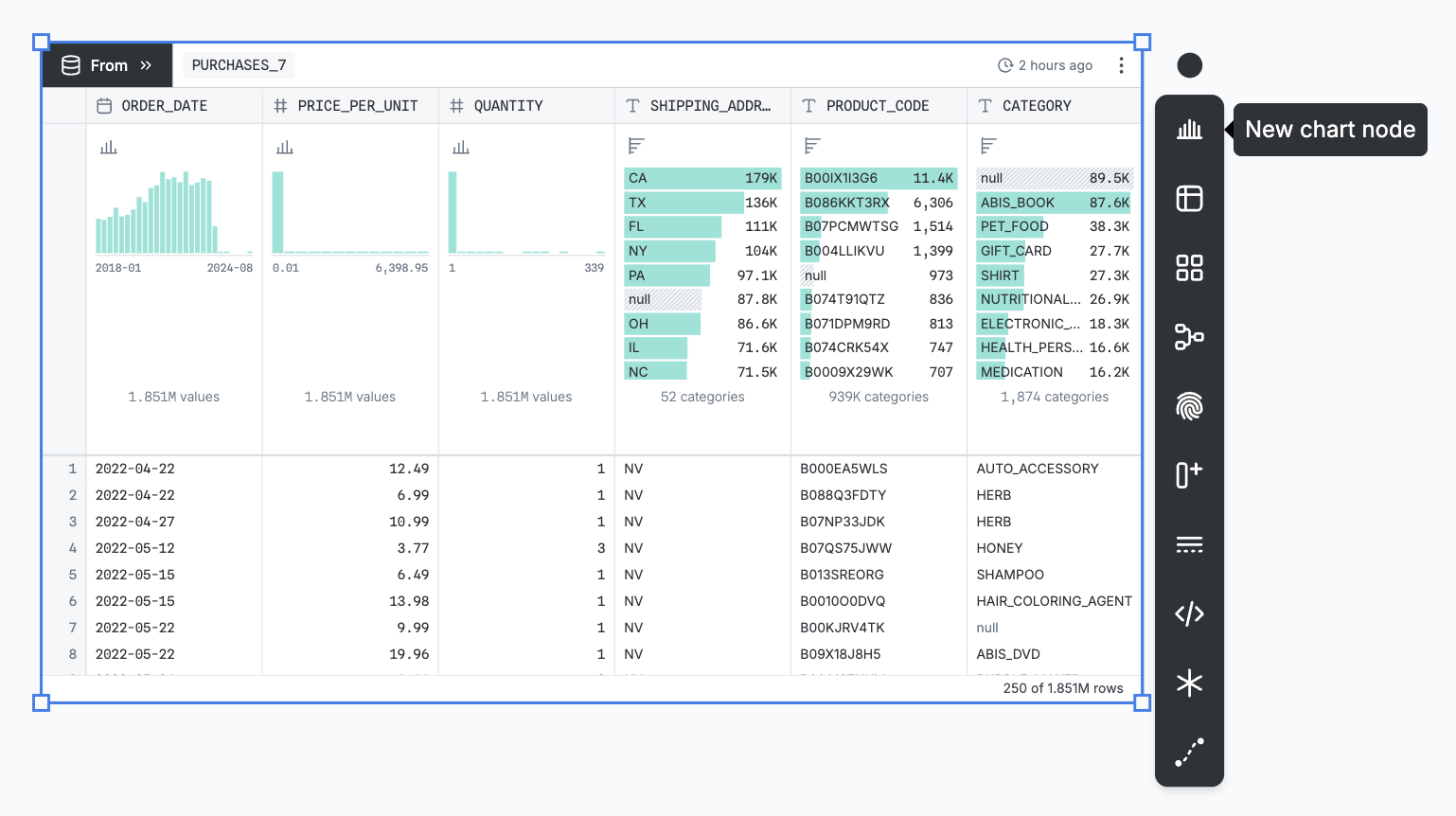The height and width of the screenshot is (816, 1456).
Task: Click the fingerprint icon in the sidebar
Action: coord(1189,406)
